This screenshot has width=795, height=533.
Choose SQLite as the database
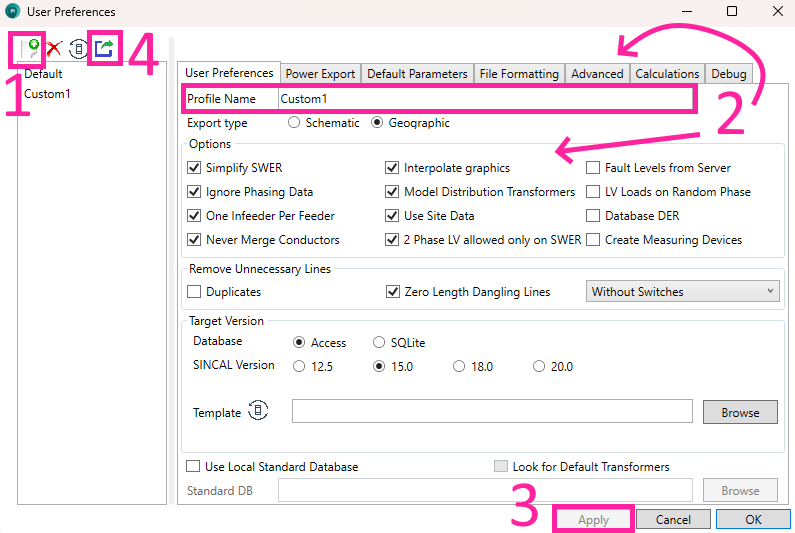point(379,342)
